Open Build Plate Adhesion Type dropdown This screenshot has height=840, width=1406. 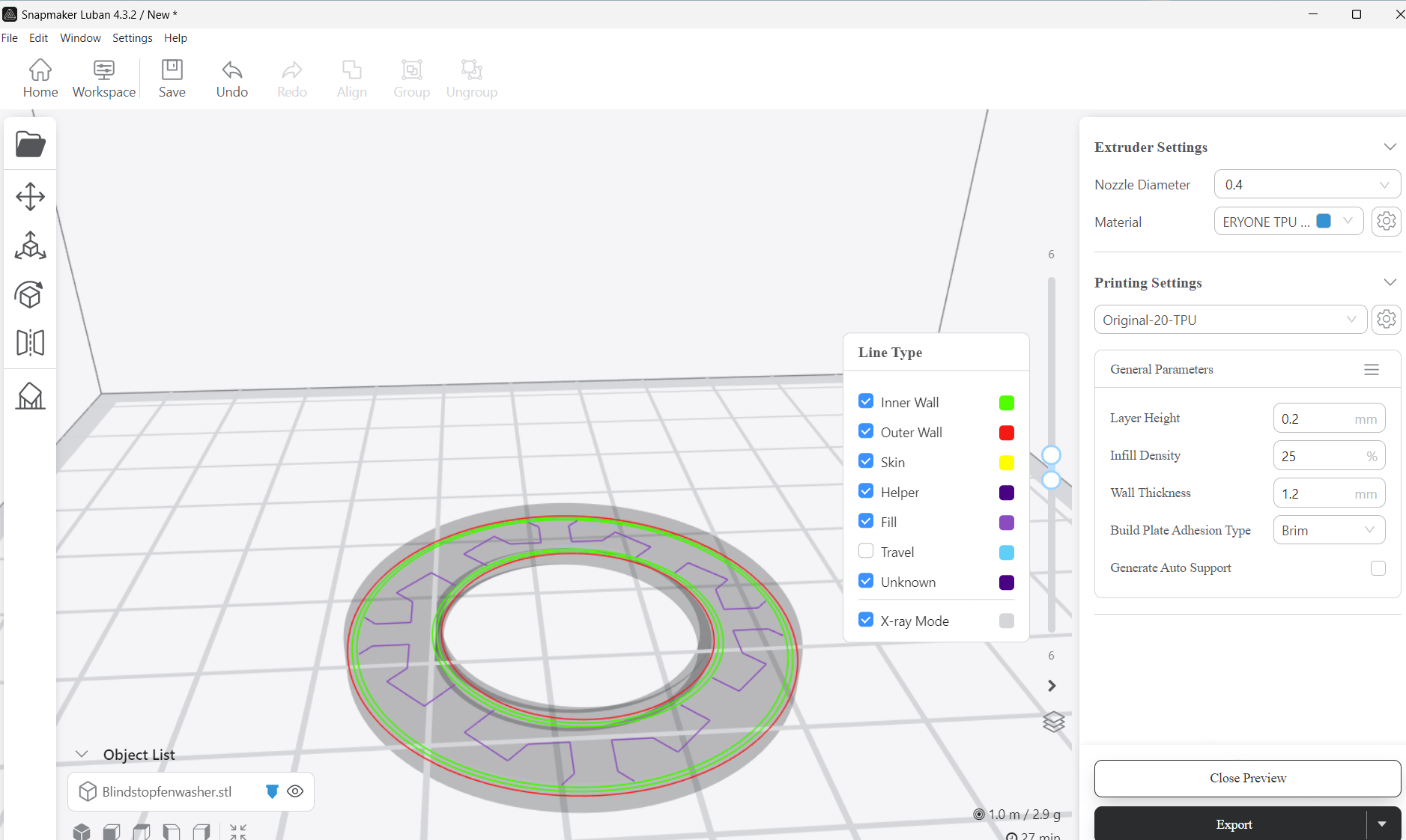(1329, 530)
